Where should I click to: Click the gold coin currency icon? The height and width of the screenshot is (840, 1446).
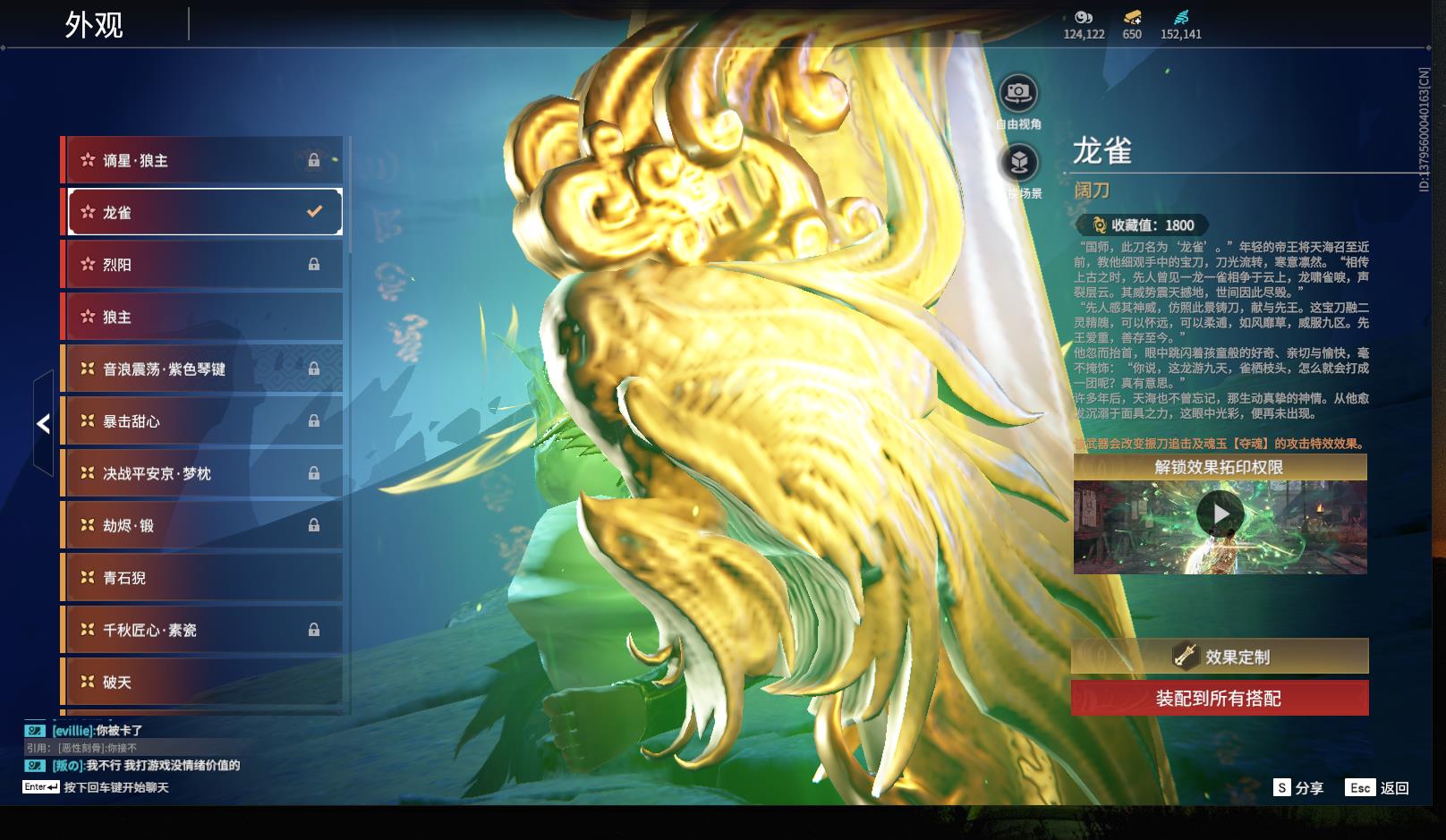(1084, 17)
